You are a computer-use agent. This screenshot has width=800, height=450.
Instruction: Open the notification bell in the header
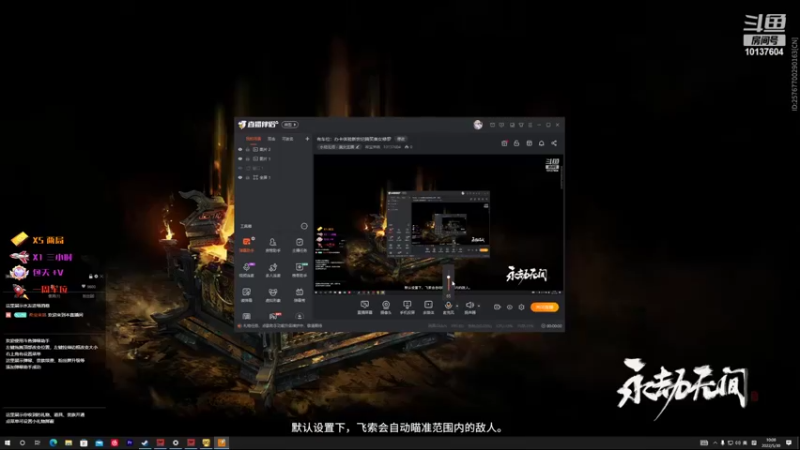(541, 143)
